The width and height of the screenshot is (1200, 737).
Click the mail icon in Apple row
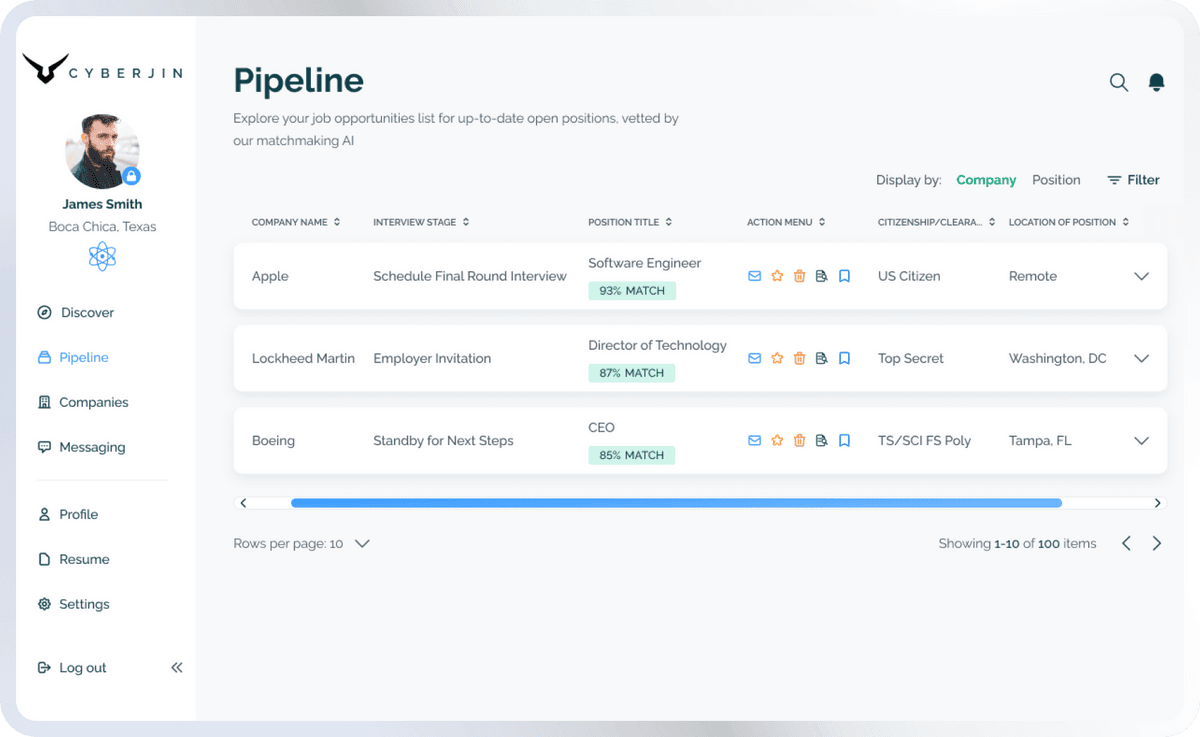click(x=755, y=276)
